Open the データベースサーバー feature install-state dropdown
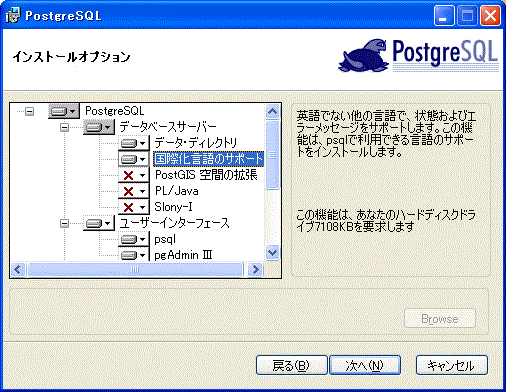The height and width of the screenshot is (392, 506). coord(99,127)
